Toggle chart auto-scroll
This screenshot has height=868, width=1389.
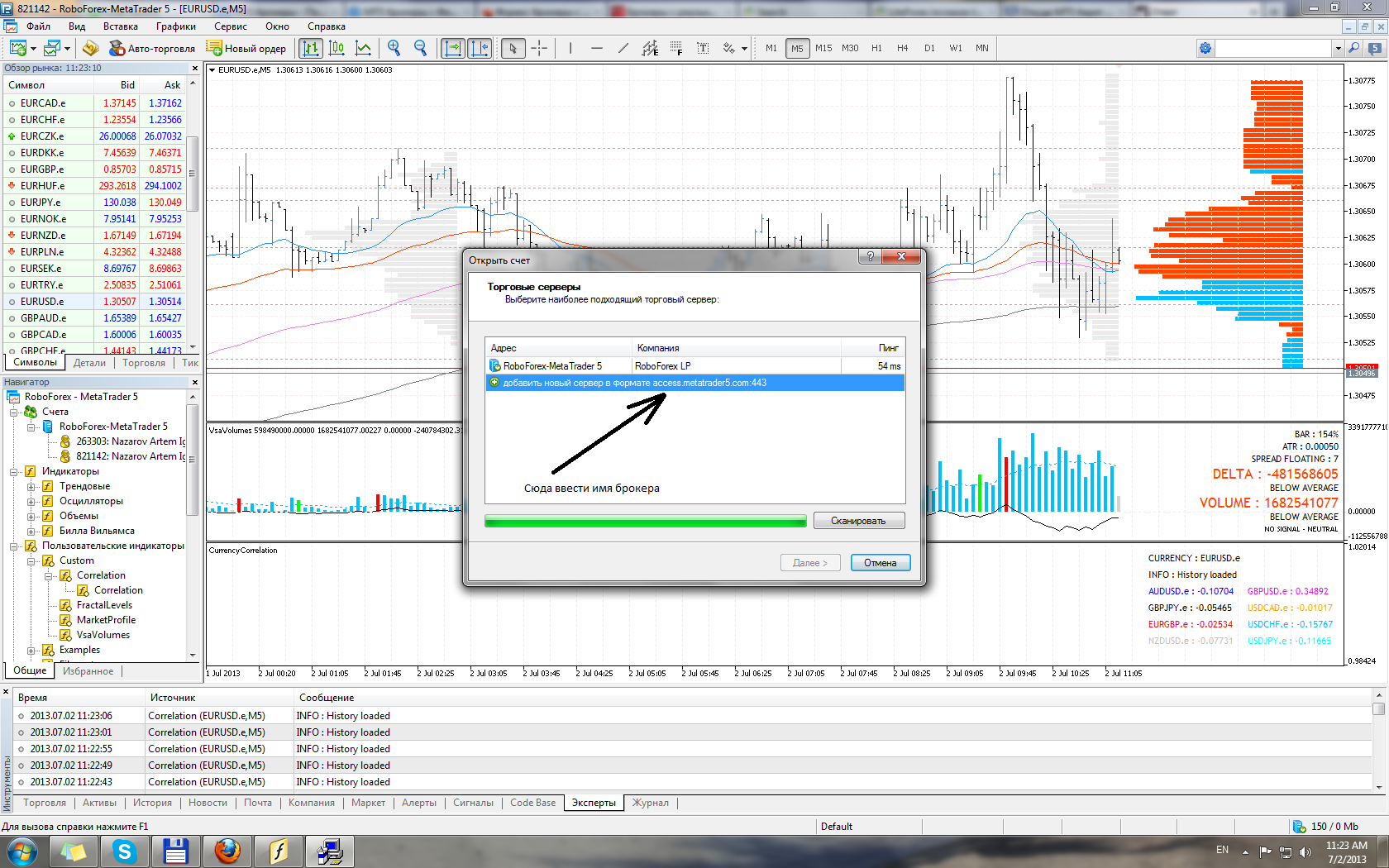453,48
